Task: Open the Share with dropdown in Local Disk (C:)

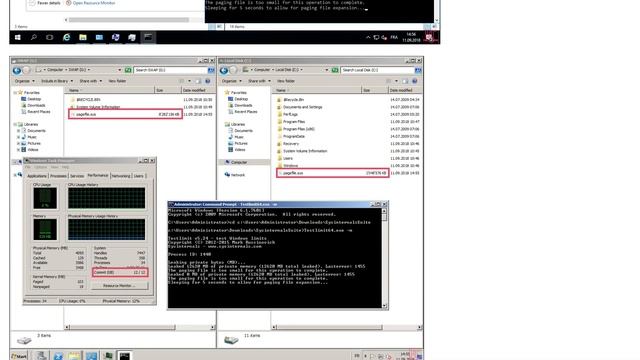Action: [x=259, y=81]
